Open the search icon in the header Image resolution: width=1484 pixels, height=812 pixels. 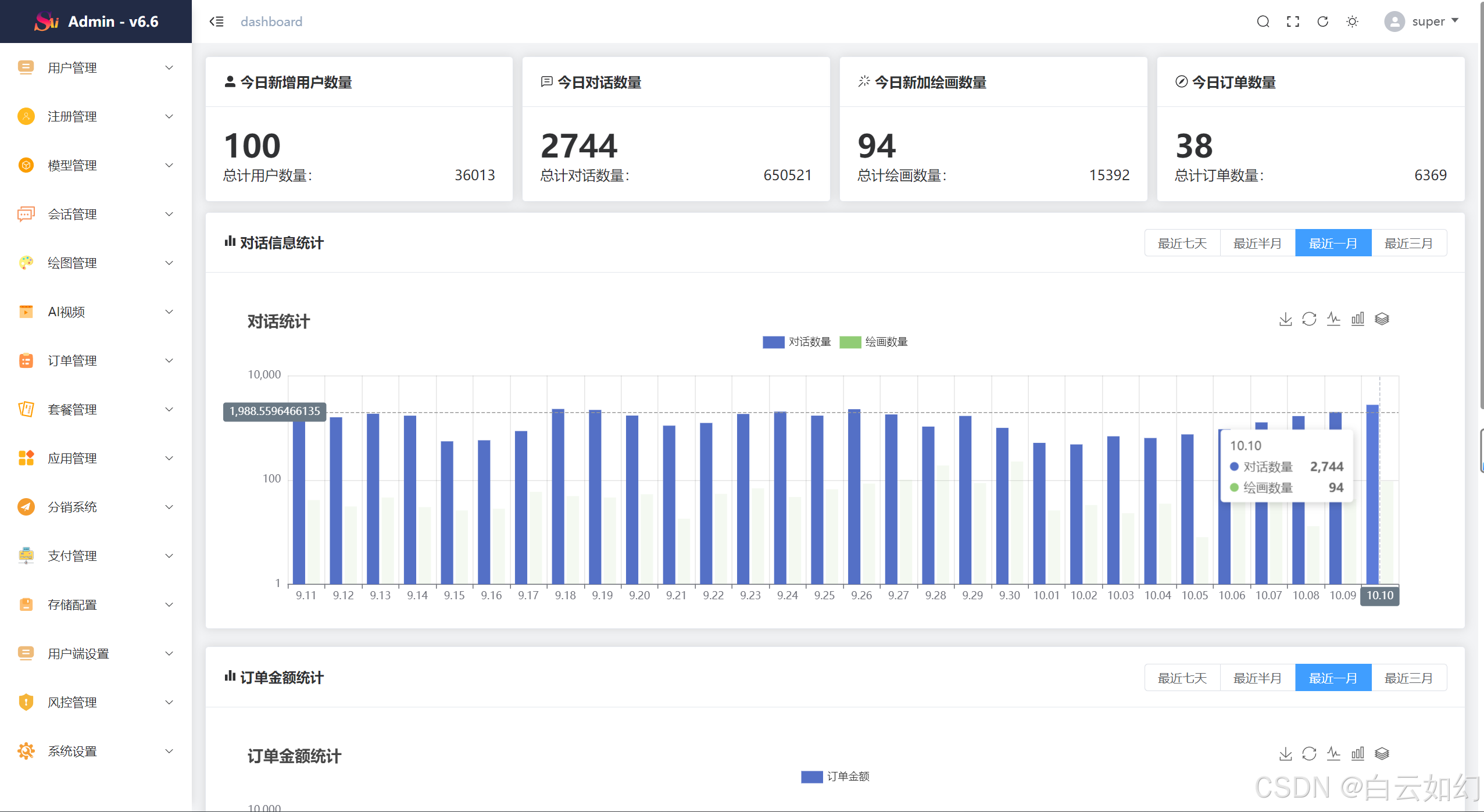pos(1263,22)
